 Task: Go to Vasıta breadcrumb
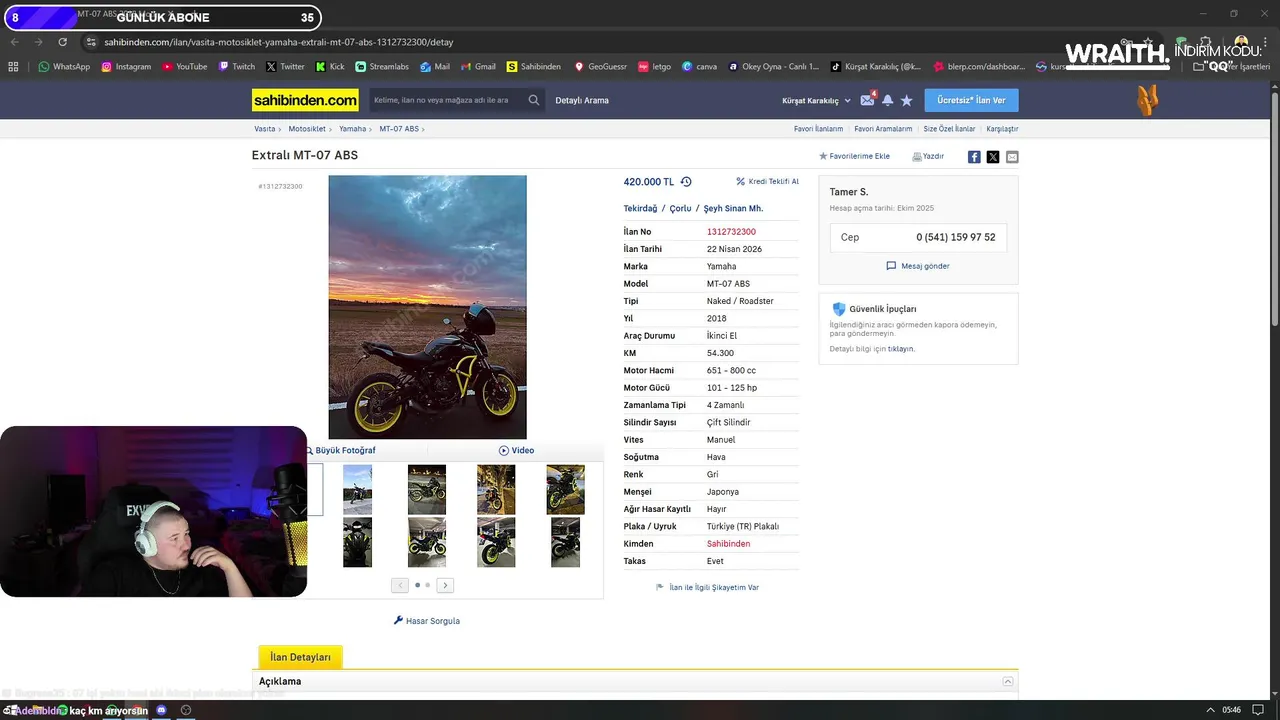[264, 129]
